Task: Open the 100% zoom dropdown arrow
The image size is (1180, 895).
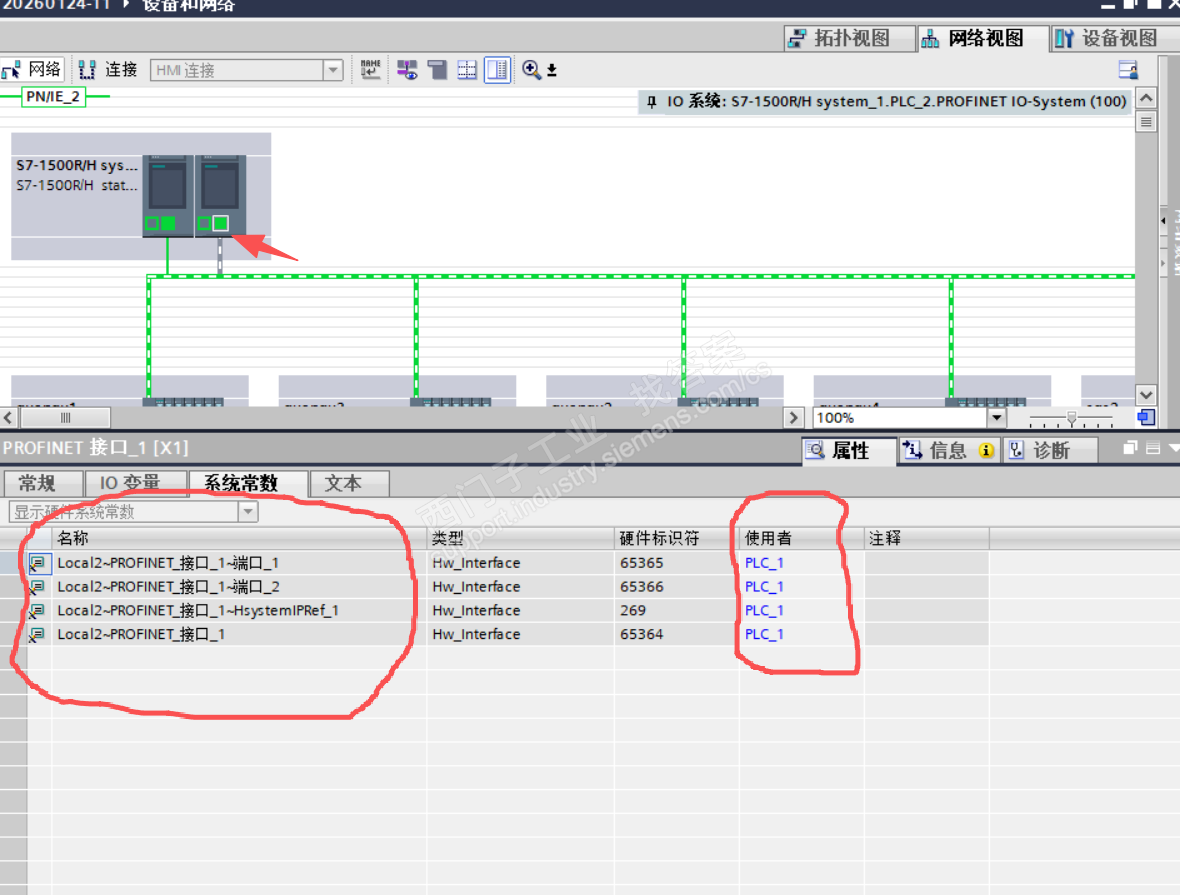Action: click(996, 418)
